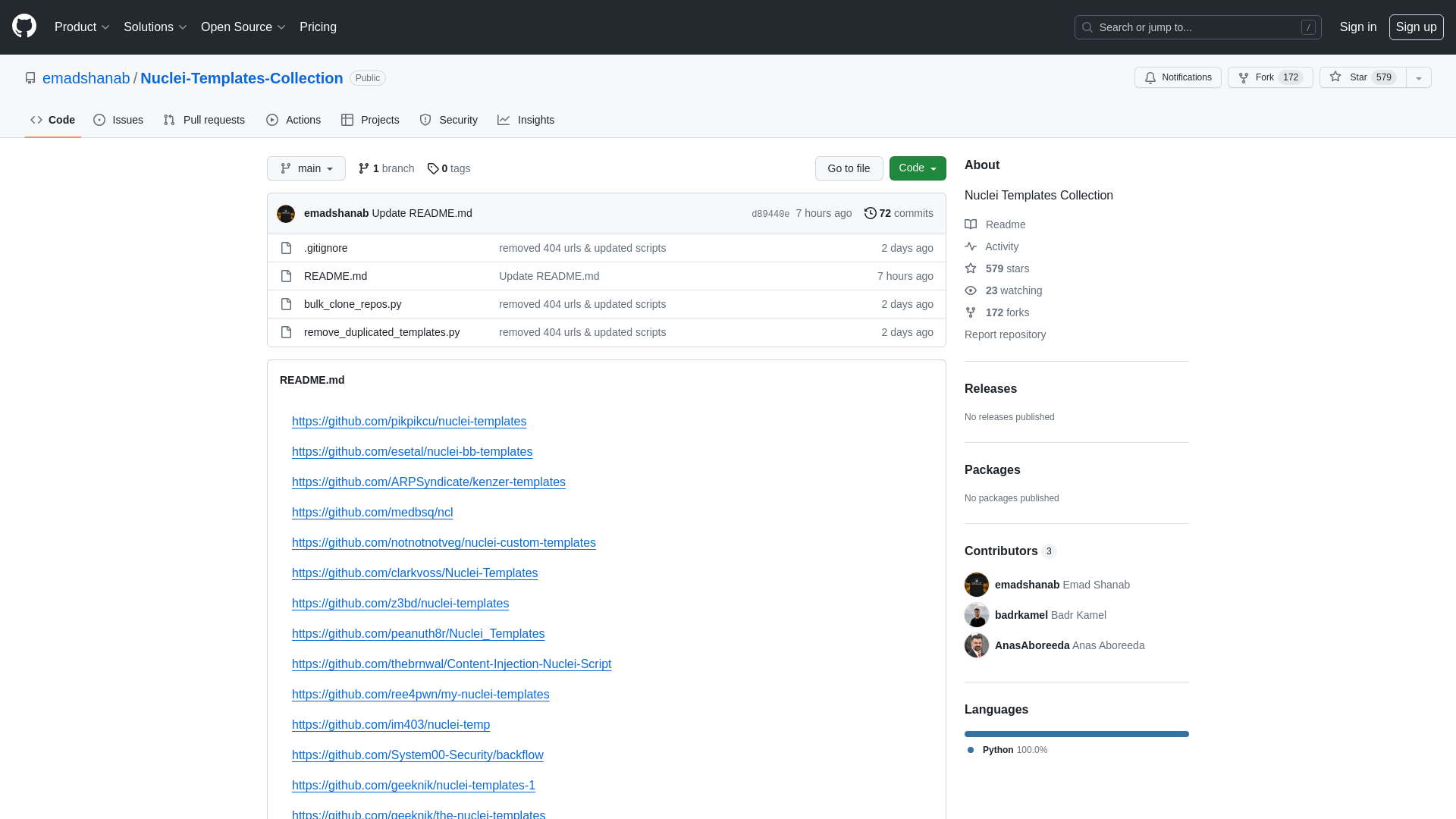1456x819 pixels.
Task: Click the search magnifier icon
Action: [x=1087, y=27]
